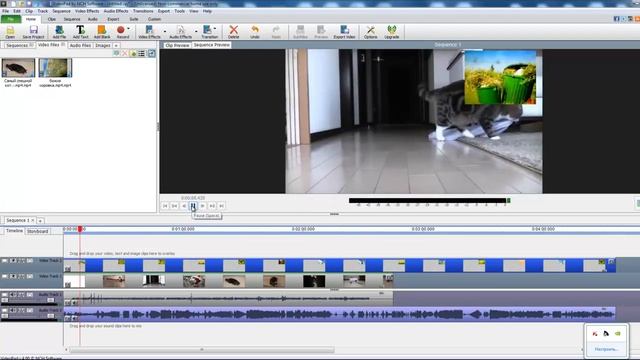
Task: Switch to the Clip Preview tab
Action: [177, 45]
